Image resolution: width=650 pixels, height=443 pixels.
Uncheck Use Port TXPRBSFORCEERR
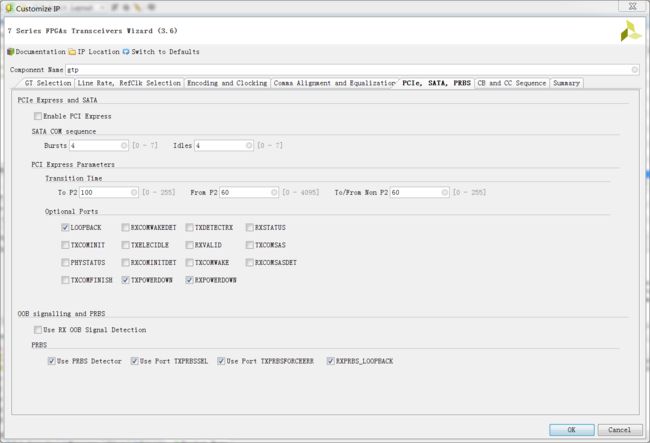pos(221,361)
